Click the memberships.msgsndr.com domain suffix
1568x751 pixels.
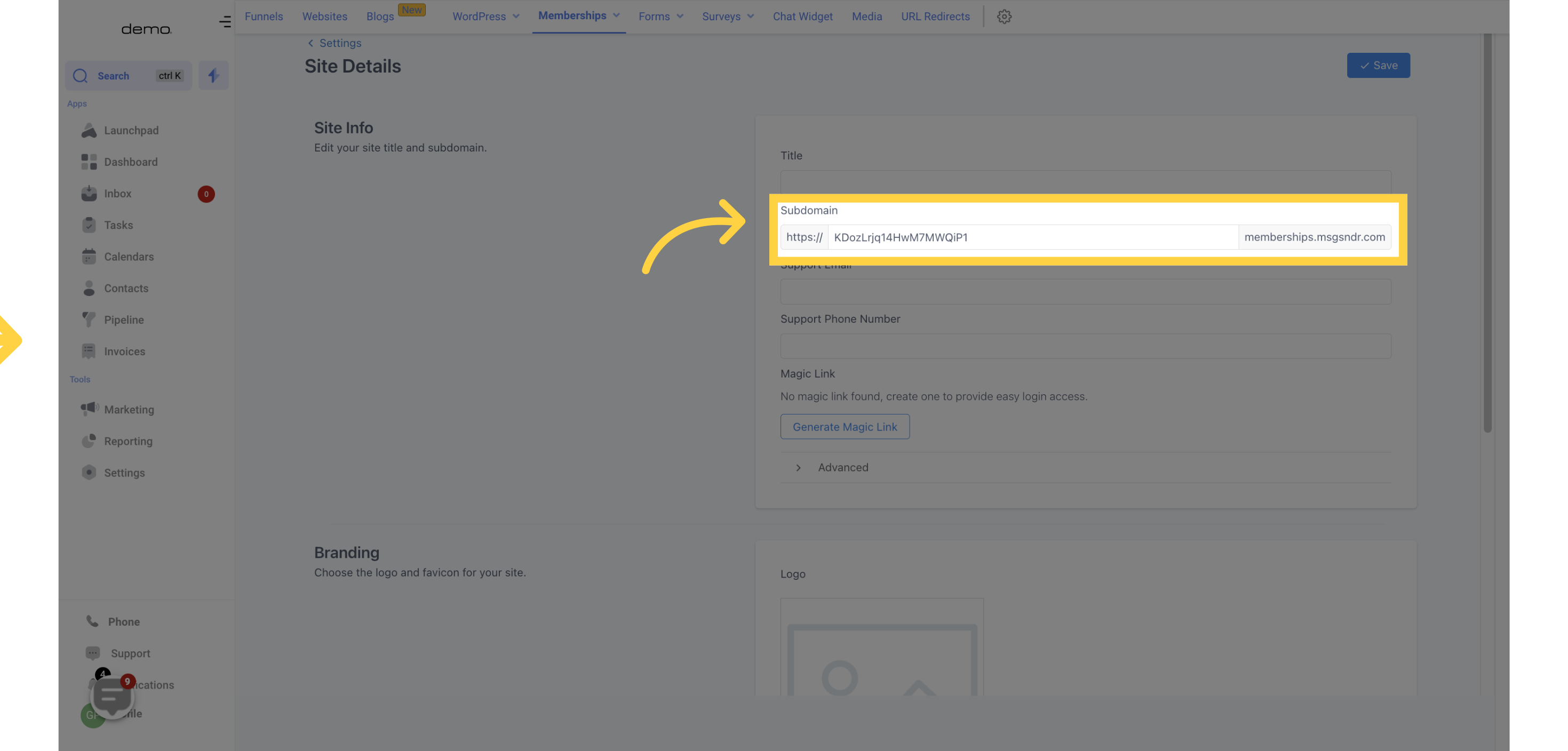pyautogui.click(x=1315, y=237)
